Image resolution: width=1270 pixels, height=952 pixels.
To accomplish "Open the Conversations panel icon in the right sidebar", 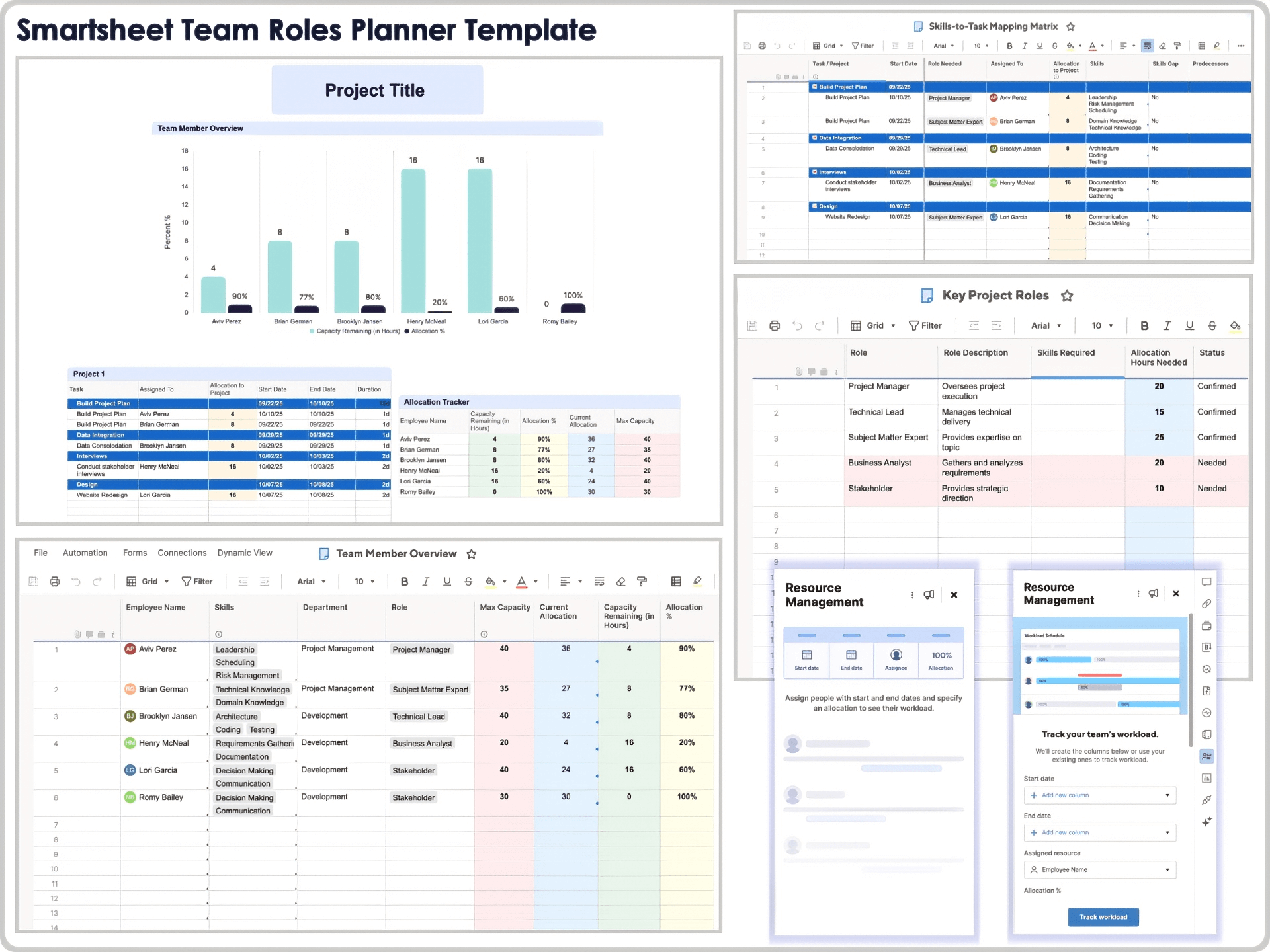I will [1207, 582].
